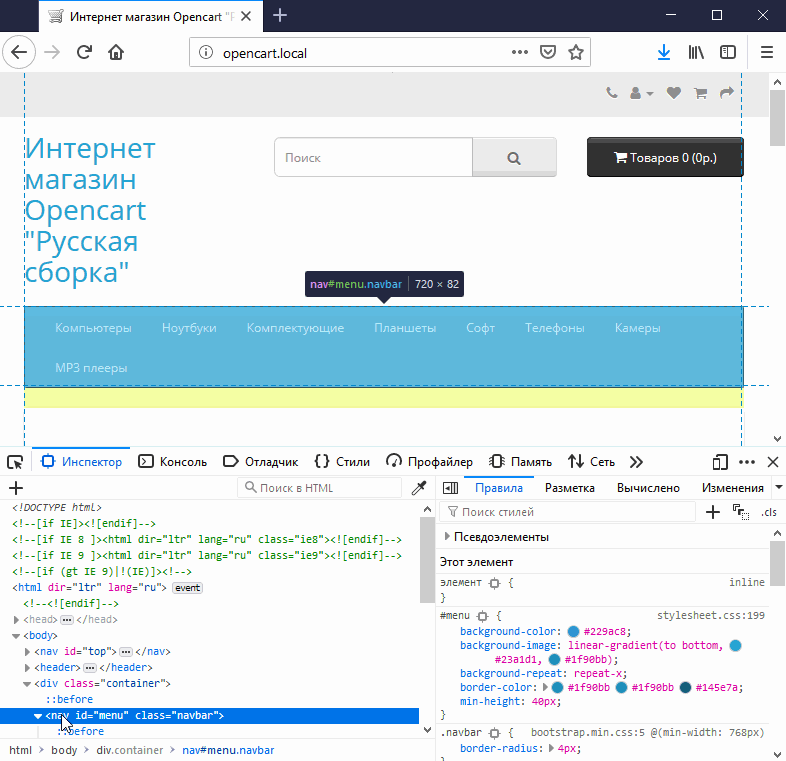Expand the nav id="top" node

[27, 652]
